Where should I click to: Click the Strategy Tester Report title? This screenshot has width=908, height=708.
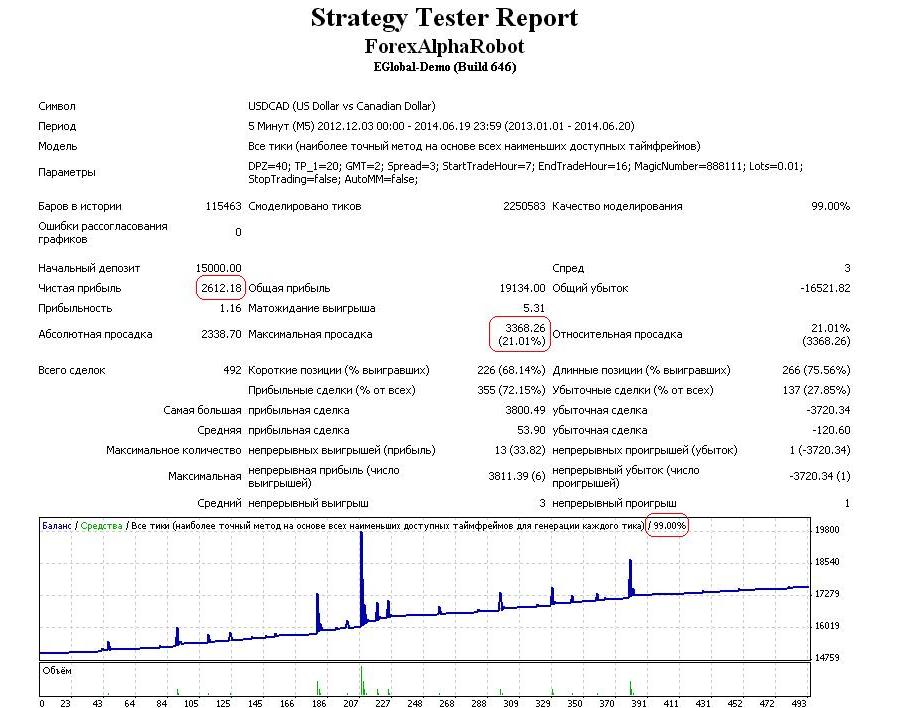coord(444,18)
